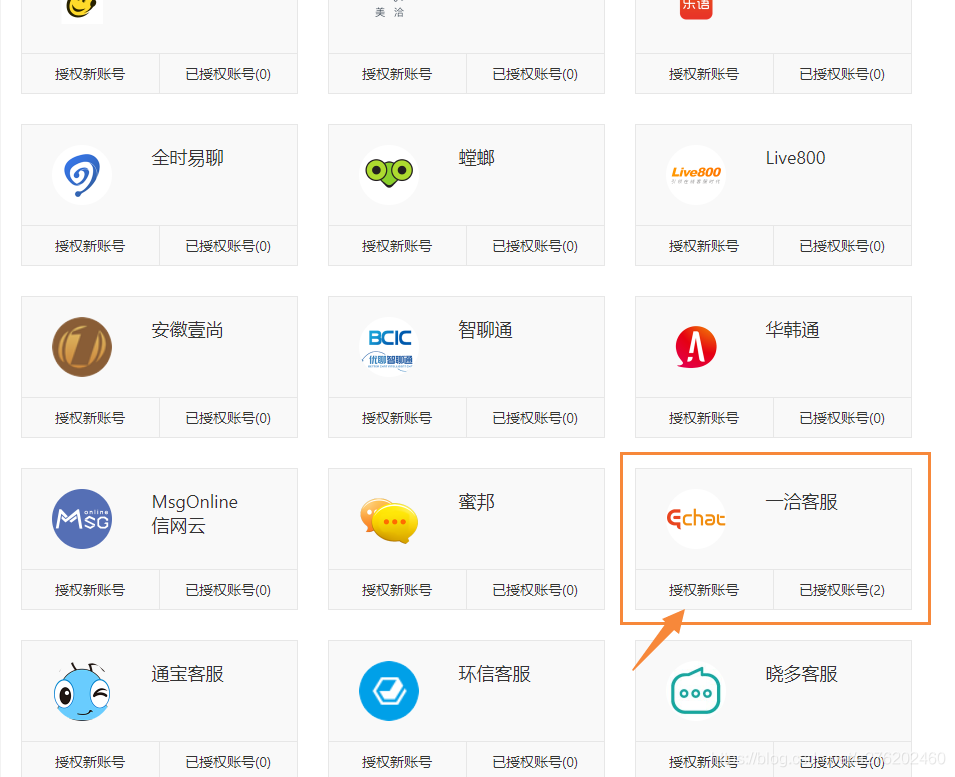Click the 环信客服 blue circle logo
The width and height of the screenshot is (955, 777).
point(389,691)
